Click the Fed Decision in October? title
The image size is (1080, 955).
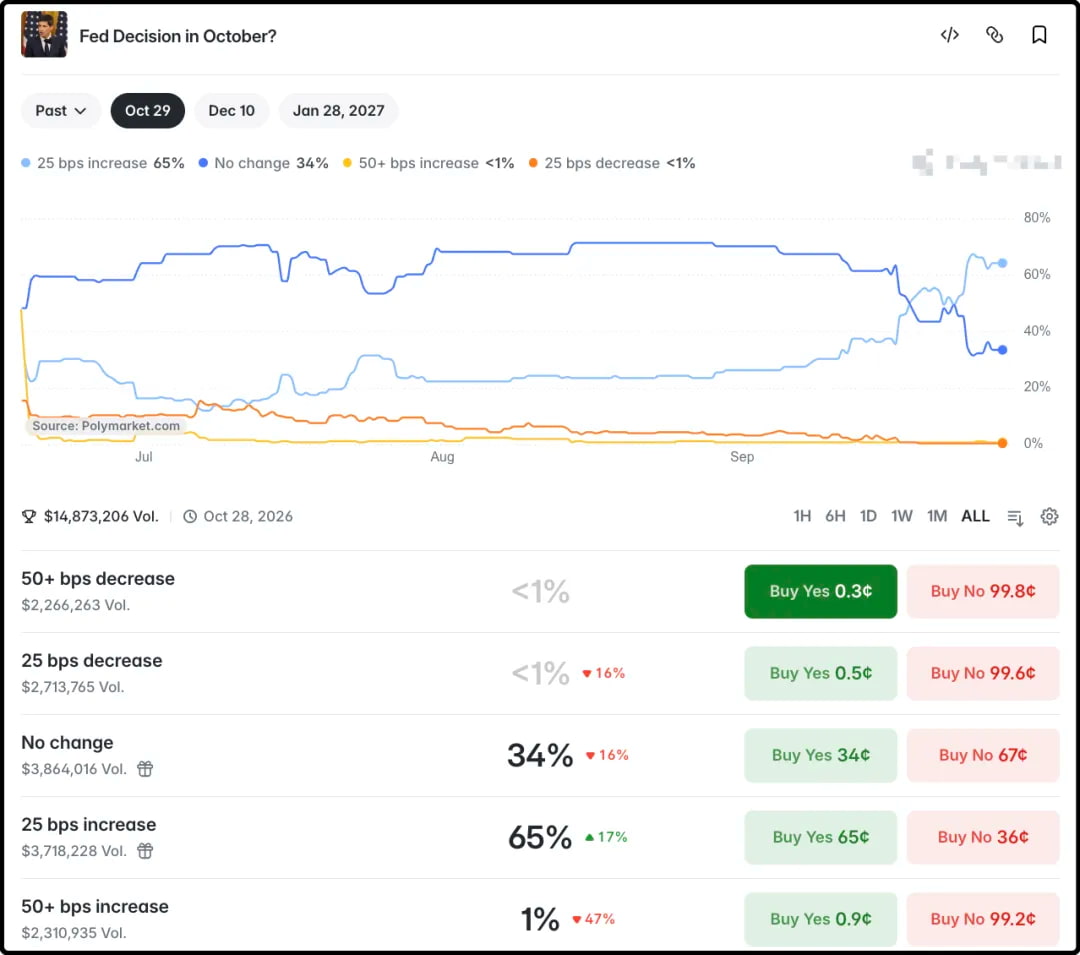(x=178, y=36)
